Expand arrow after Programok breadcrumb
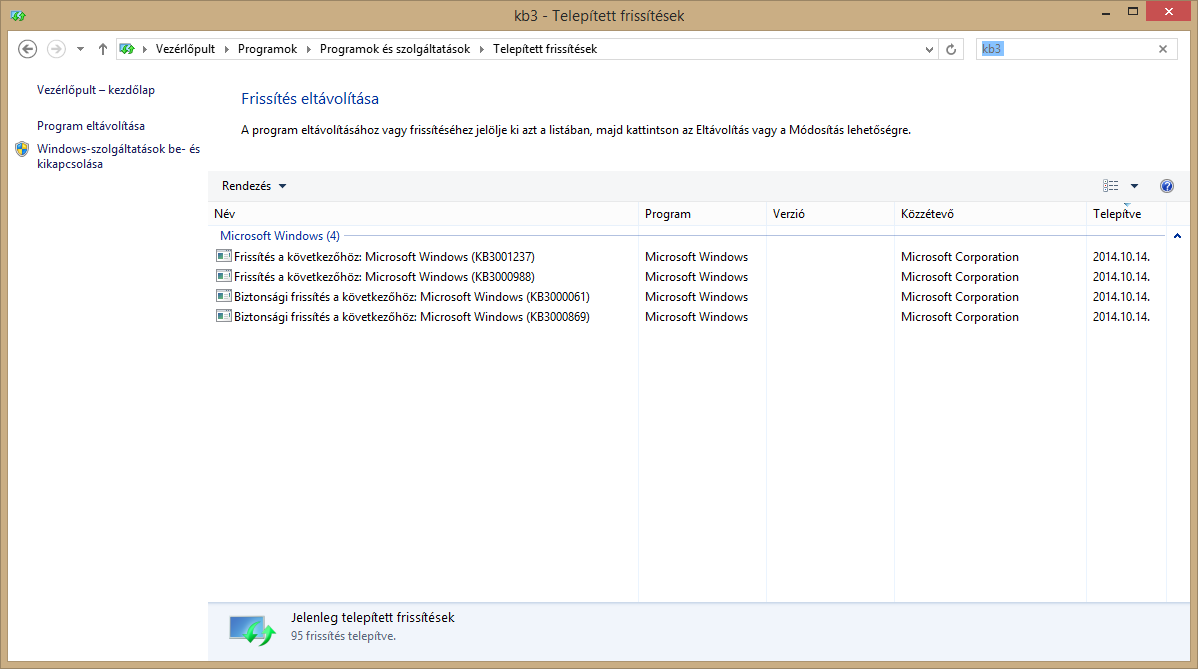The height and width of the screenshot is (669, 1198). pos(309,49)
